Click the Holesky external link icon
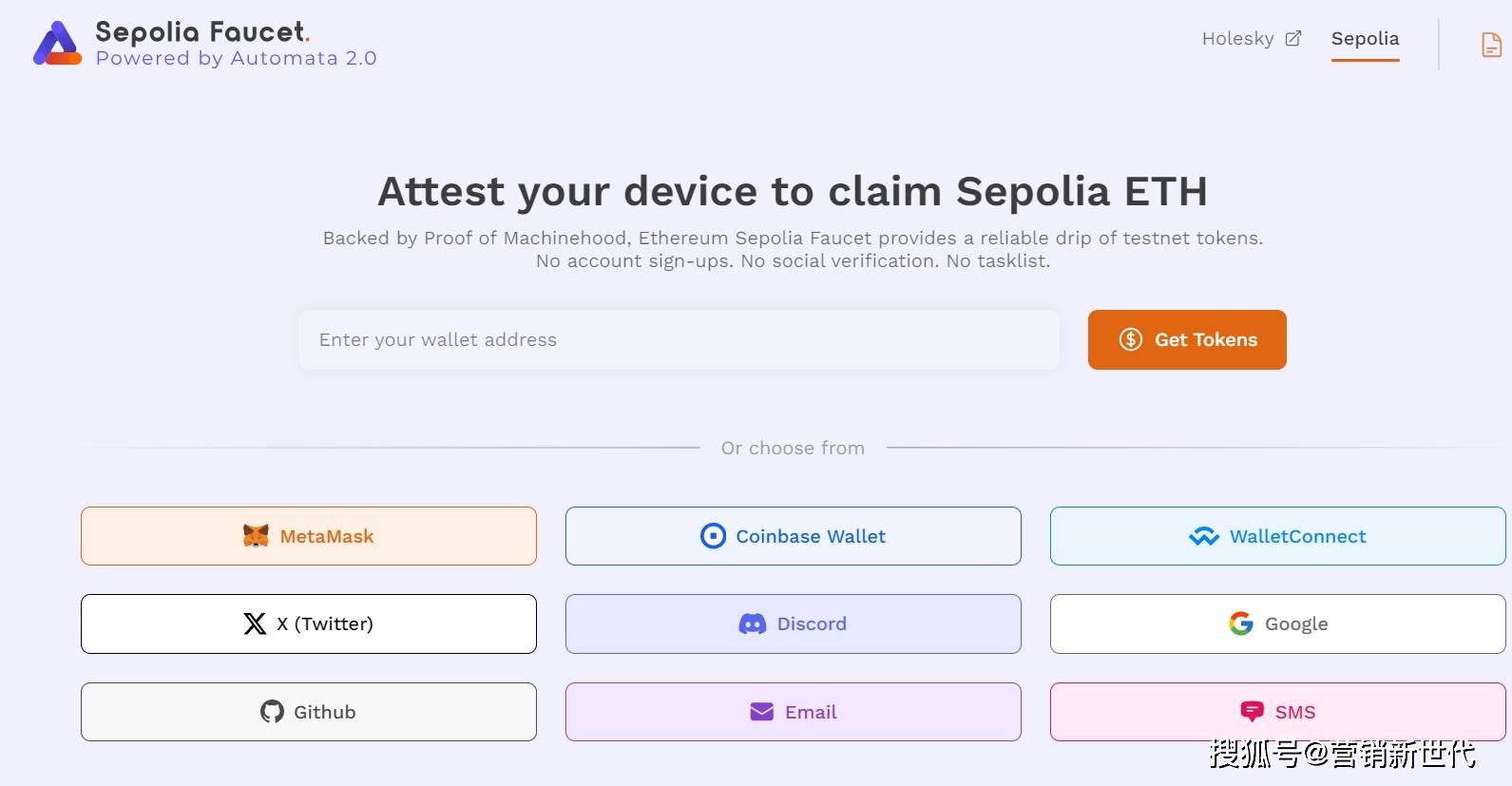This screenshot has height=786, width=1512. [1293, 39]
